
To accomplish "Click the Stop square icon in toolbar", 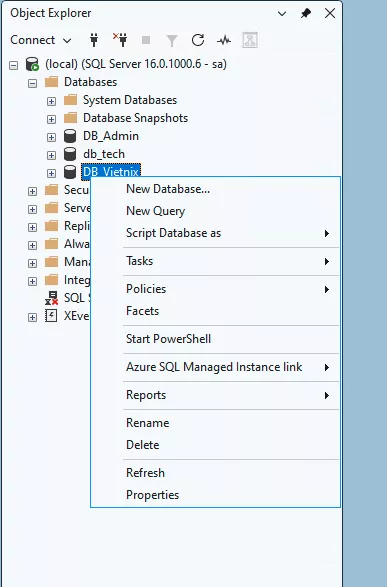I will (x=146, y=40).
